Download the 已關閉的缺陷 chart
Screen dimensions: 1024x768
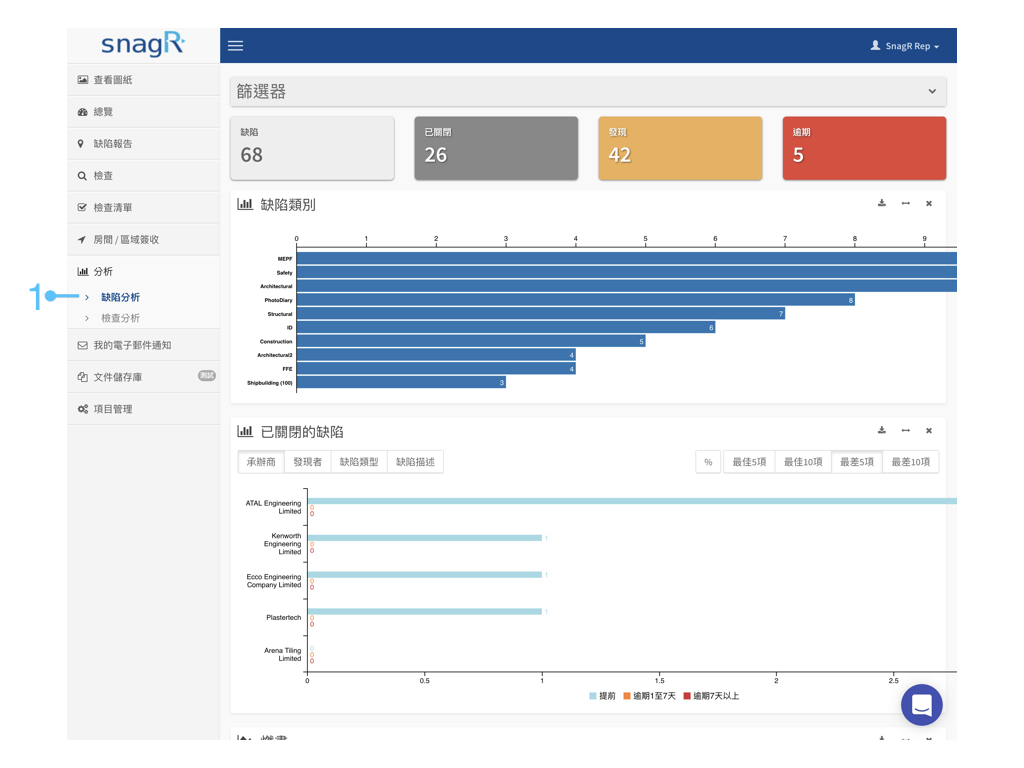click(882, 430)
